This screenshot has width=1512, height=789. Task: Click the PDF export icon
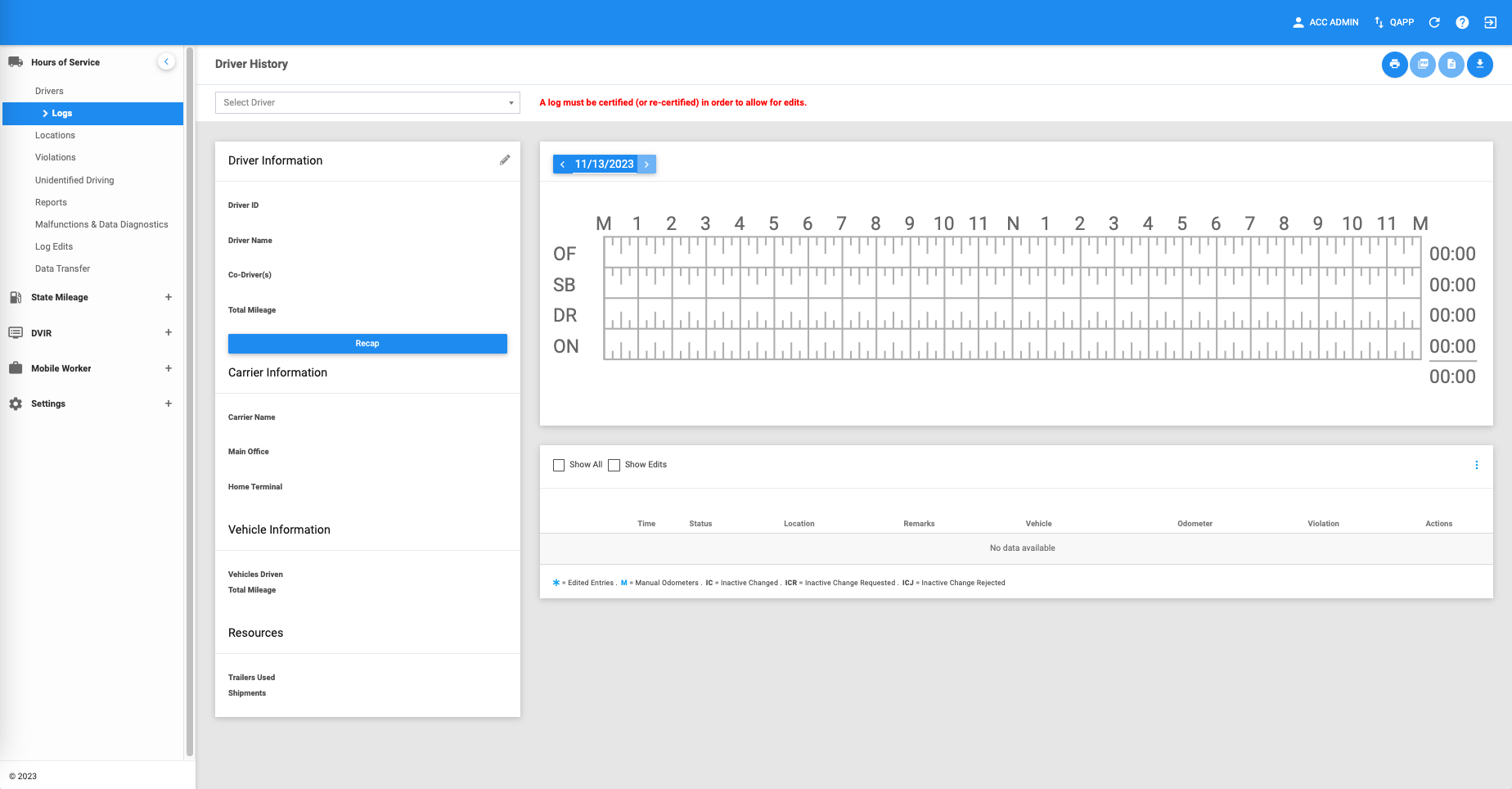[x=1423, y=64]
